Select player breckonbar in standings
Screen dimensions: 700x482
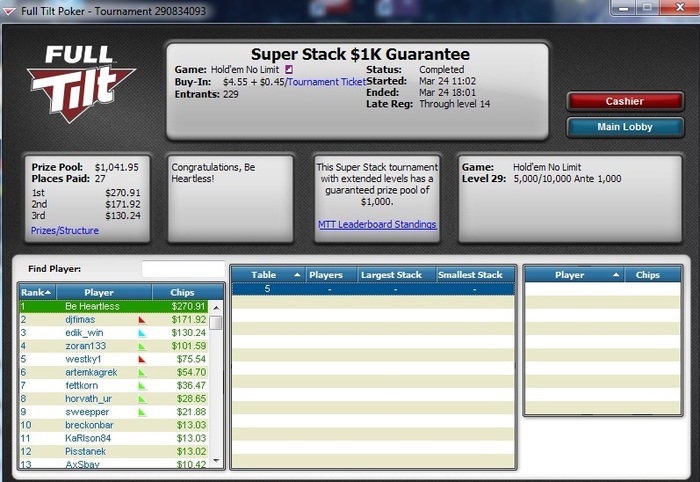coord(114,425)
